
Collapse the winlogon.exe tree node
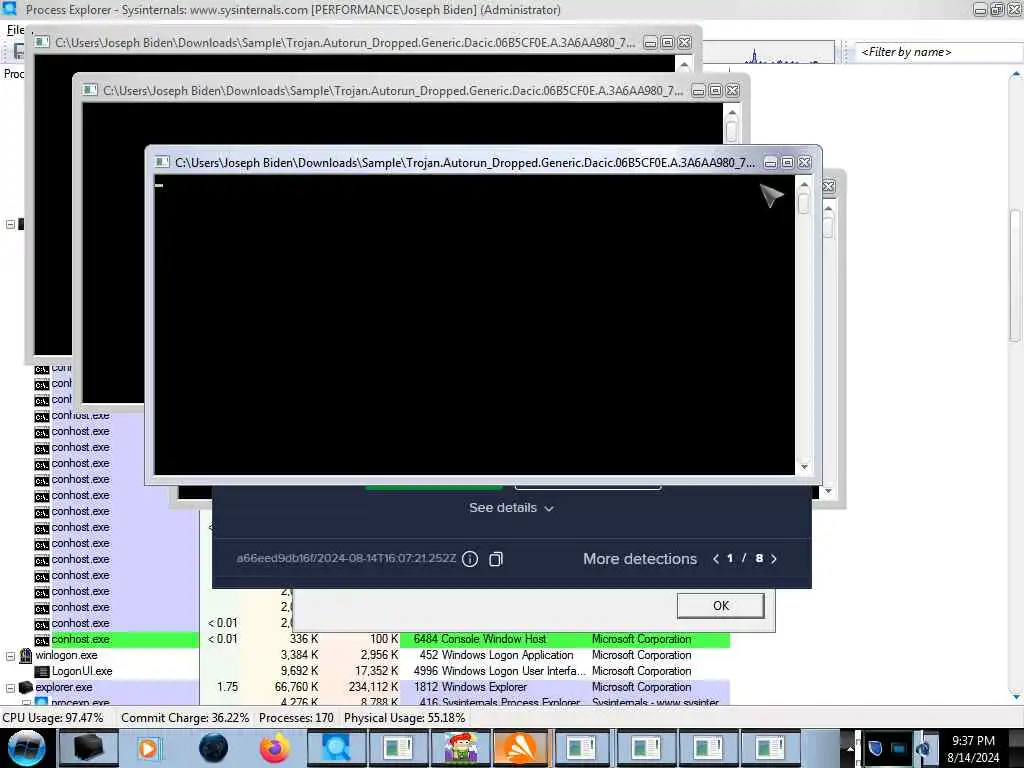pos(10,656)
